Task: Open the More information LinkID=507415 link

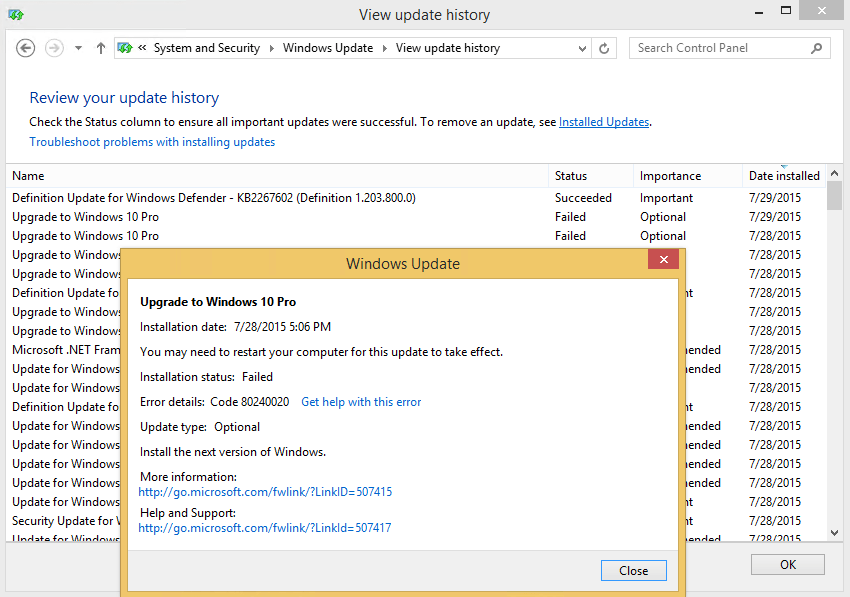Action: pos(265,492)
